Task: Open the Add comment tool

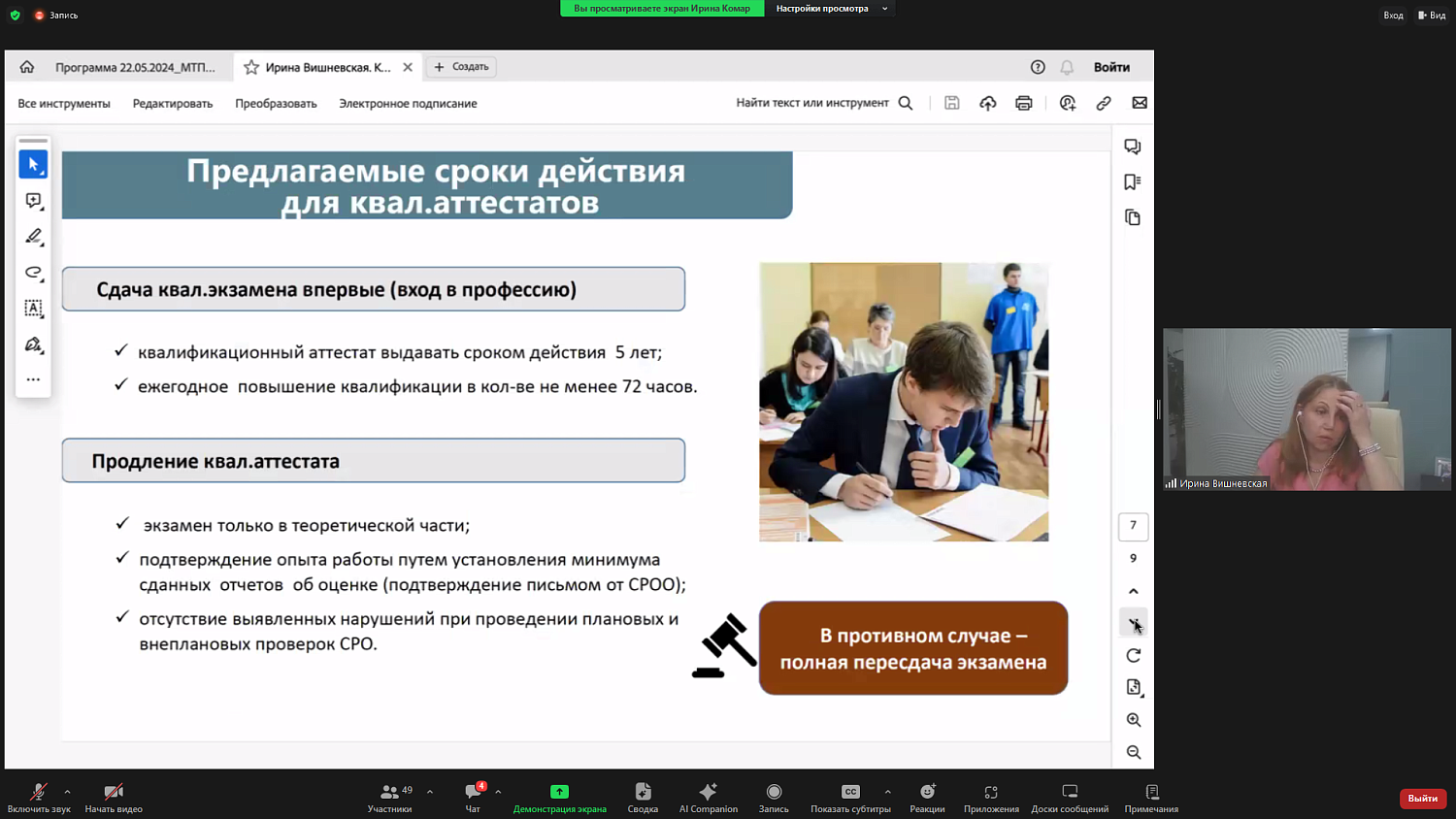Action: coord(33,201)
